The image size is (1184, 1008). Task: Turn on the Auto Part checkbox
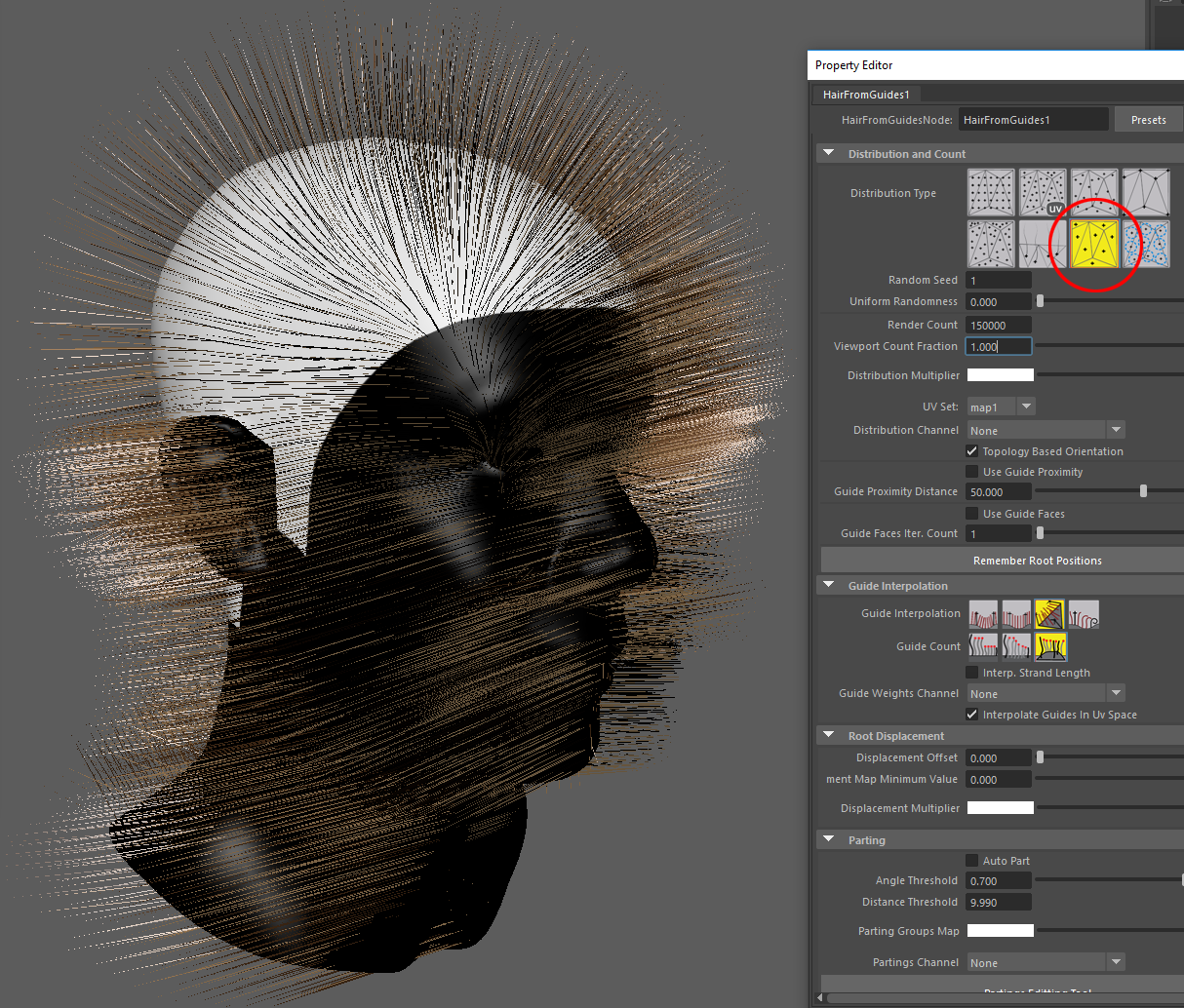pyautogui.click(x=972, y=861)
